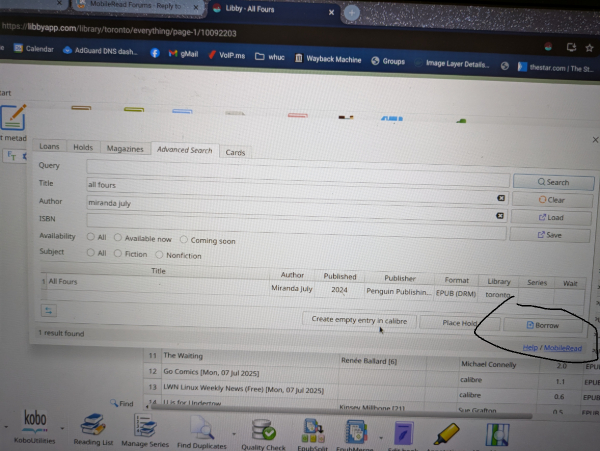Switch to the Loans tab

(x=49, y=146)
